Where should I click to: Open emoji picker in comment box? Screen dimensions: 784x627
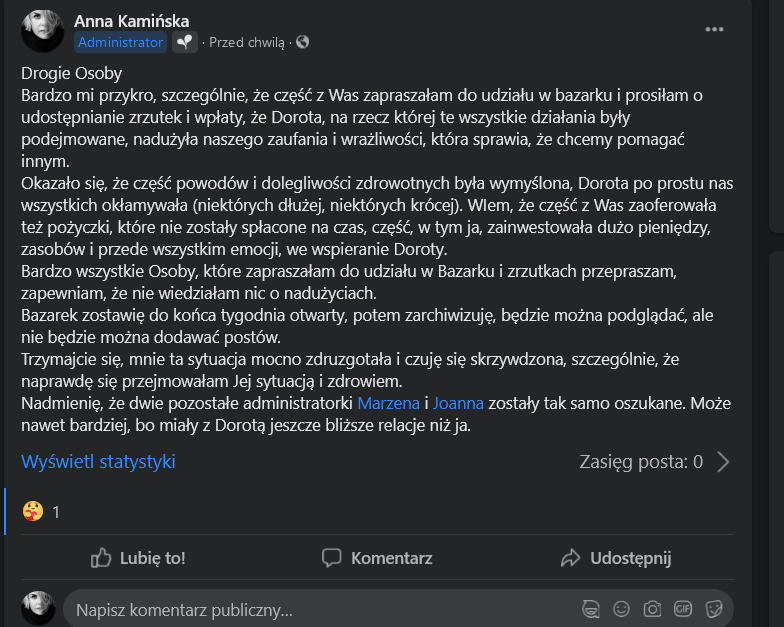click(x=622, y=609)
